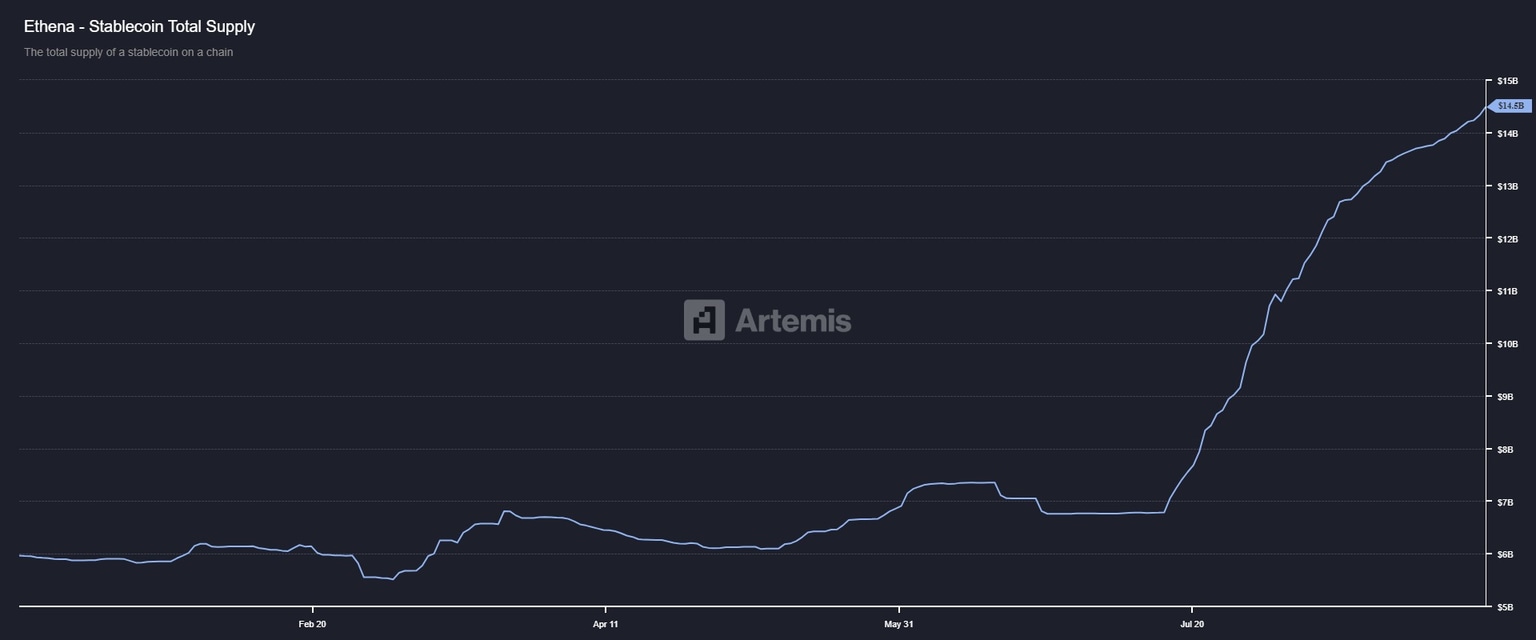This screenshot has height=640, width=1536.
Task: Click the $13B axis tick mark
Action: [x=1489, y=185]
